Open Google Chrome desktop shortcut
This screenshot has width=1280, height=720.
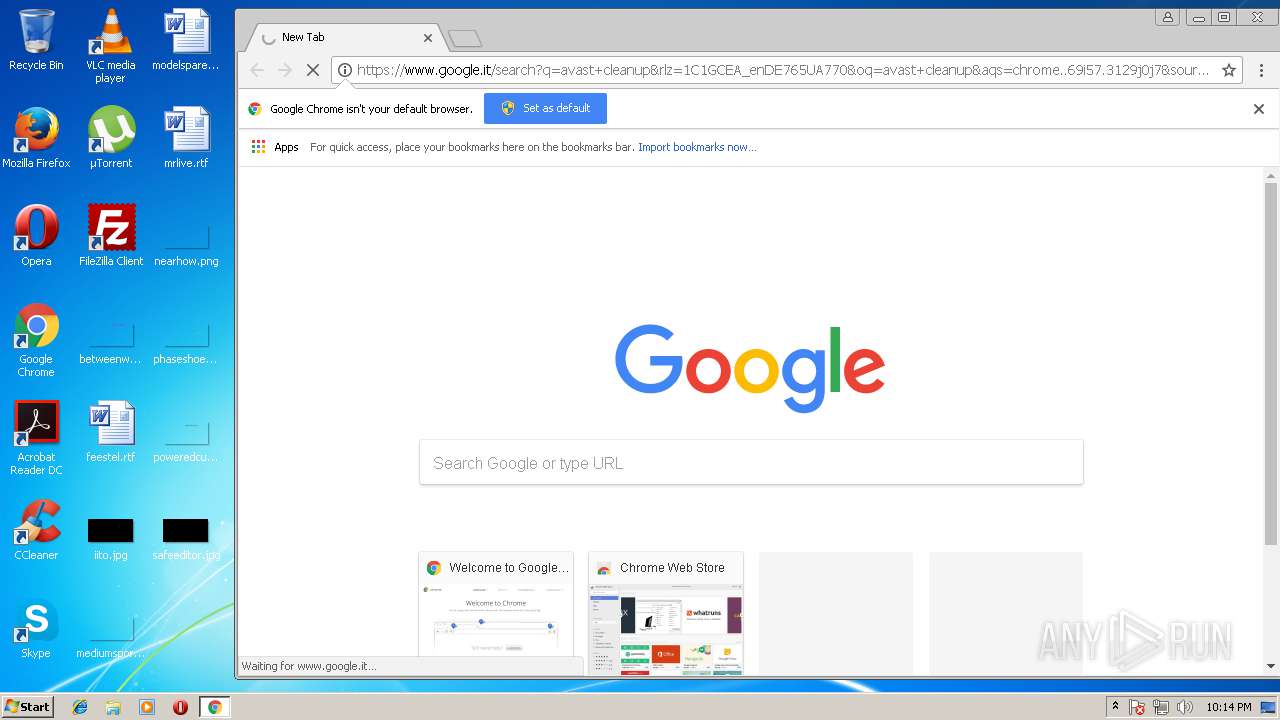pyautogui.click(x=36, y=340)
